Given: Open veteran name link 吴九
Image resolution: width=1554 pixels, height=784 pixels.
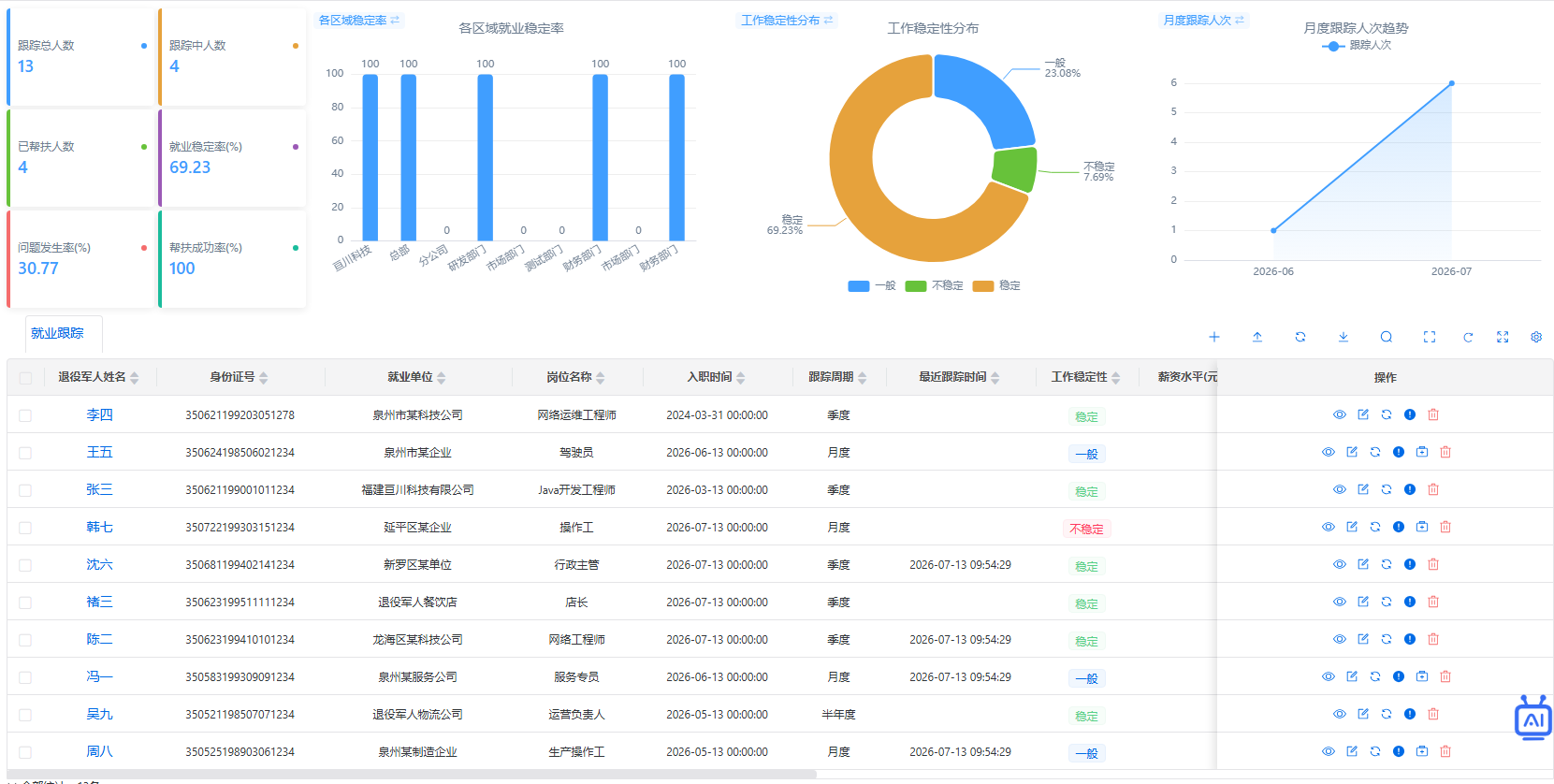Looking at the screenshot, I should [99, 714].
